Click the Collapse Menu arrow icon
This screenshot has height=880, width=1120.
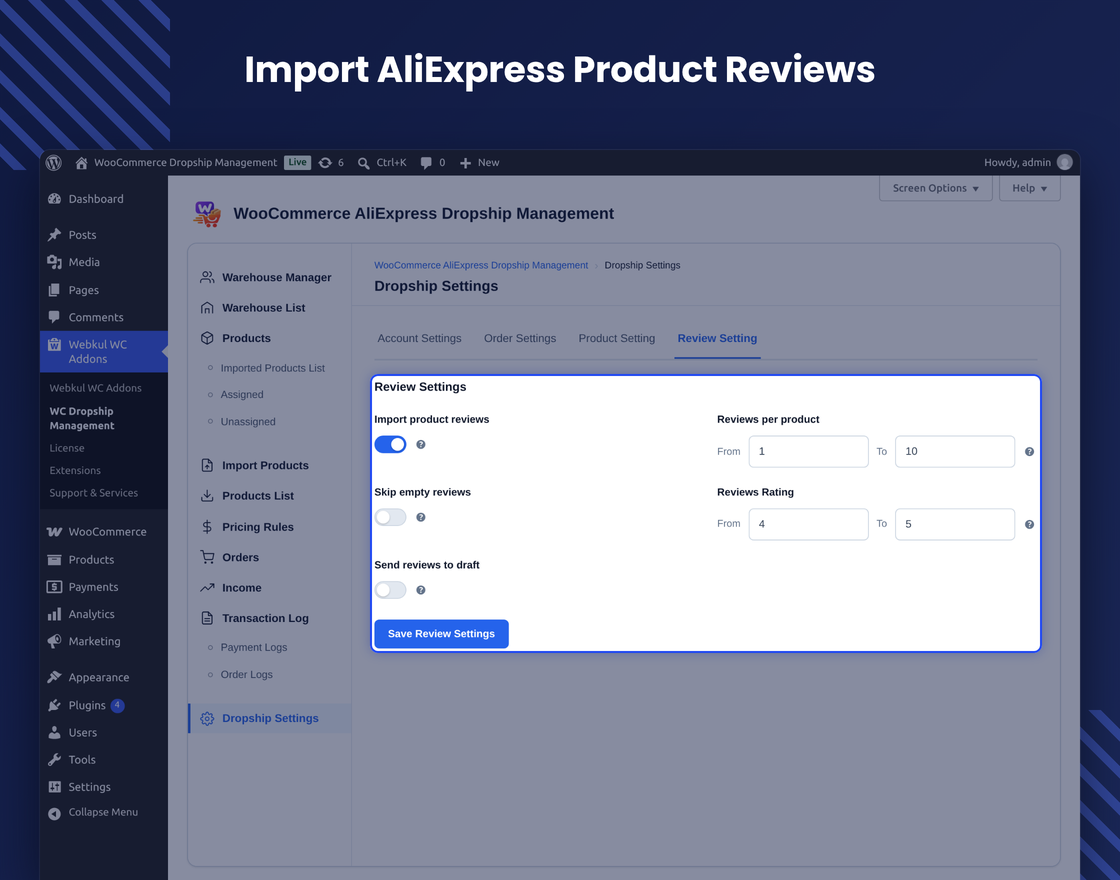(x=54, y=814)
